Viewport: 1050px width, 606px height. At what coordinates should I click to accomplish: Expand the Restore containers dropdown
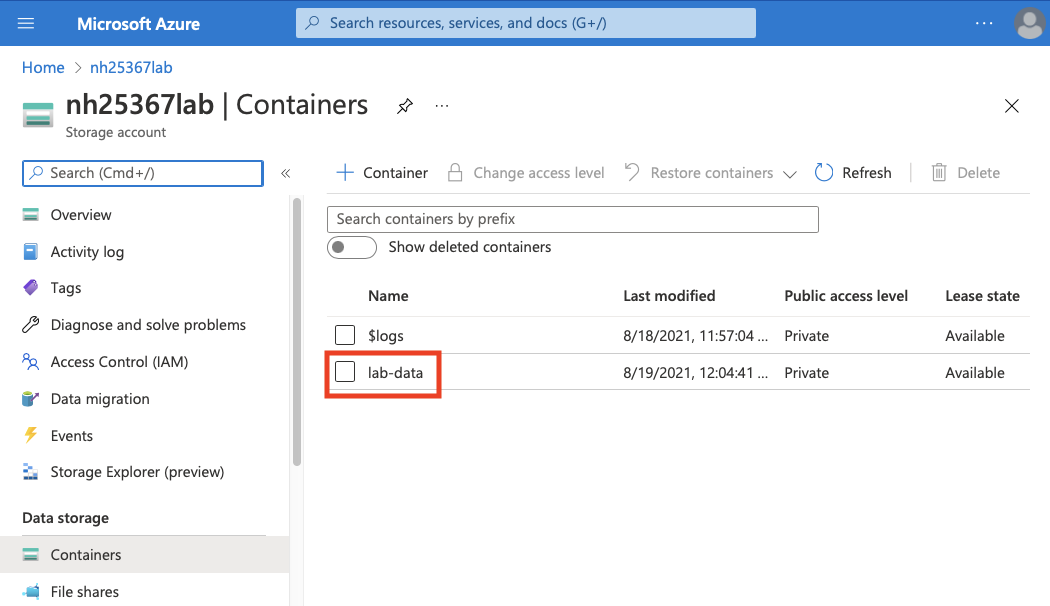pos(790,172)
